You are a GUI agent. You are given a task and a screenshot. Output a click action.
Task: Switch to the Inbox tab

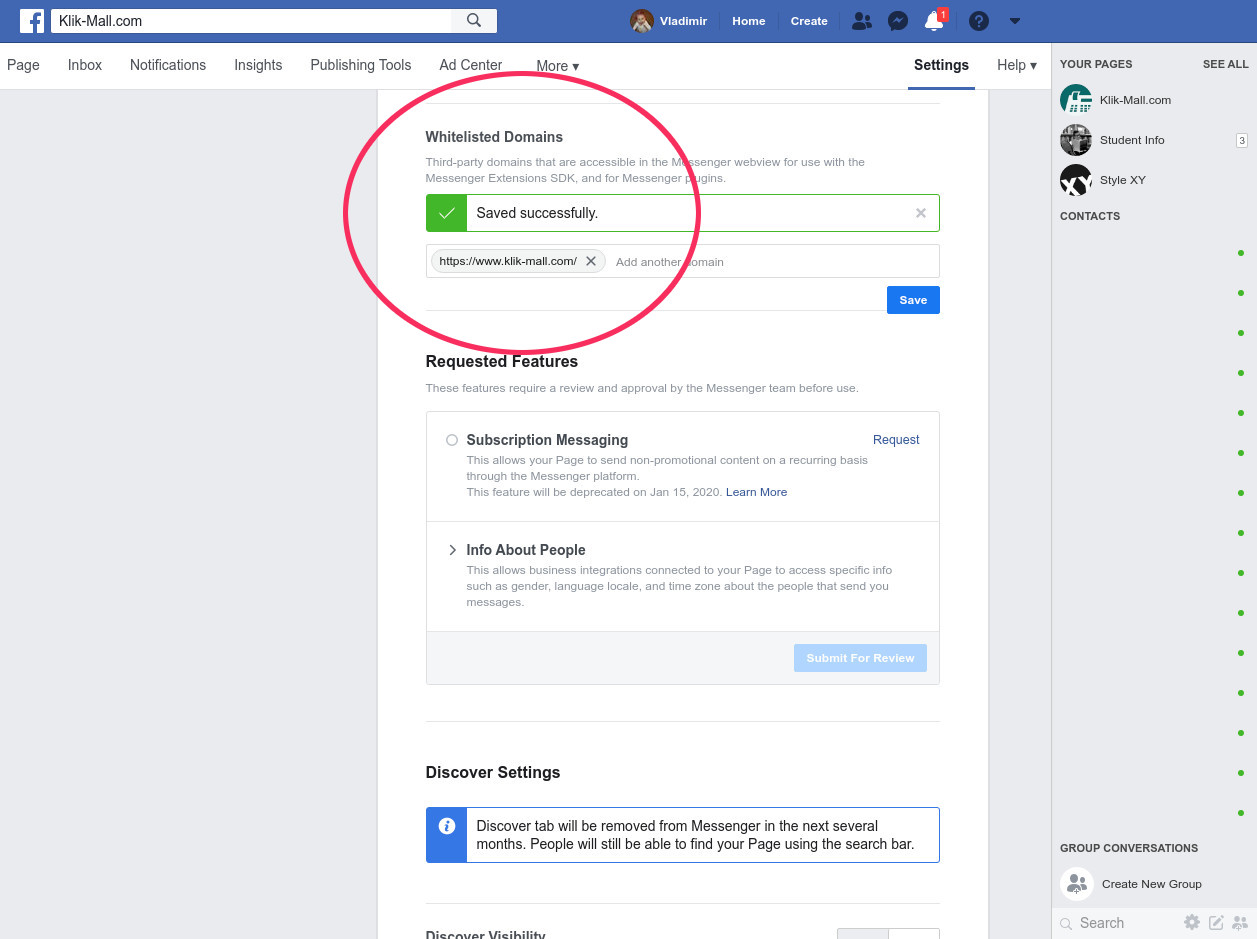[x=84, y=65]
